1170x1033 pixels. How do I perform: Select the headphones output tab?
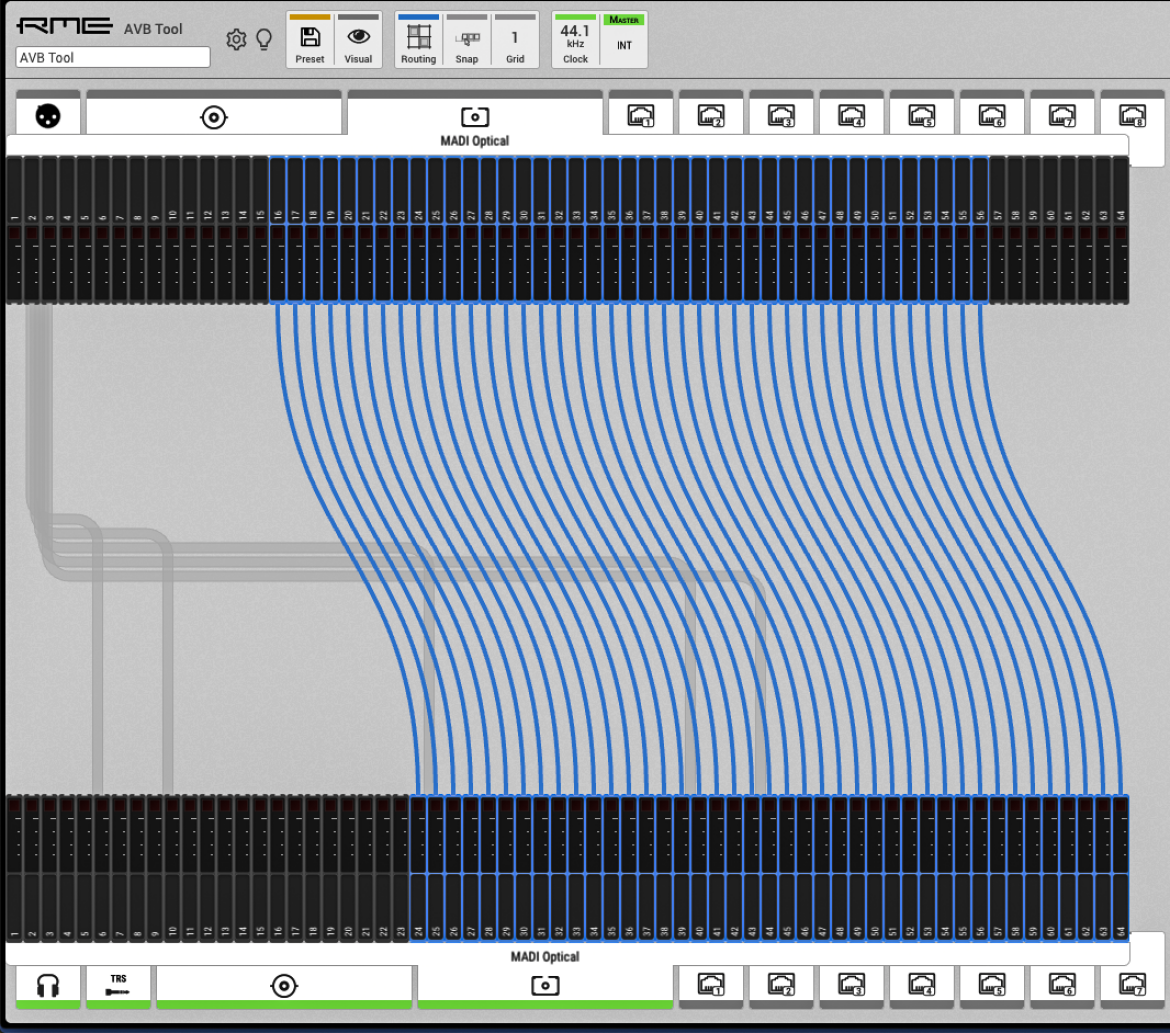click(x=48, y=987)
